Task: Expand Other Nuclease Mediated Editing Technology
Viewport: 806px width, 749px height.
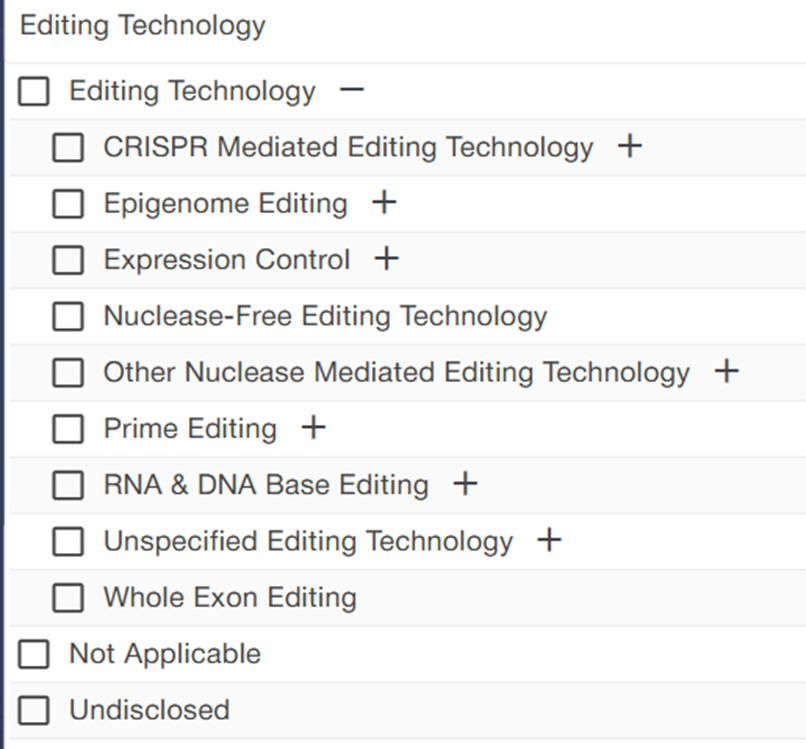Action: (726, 372)
